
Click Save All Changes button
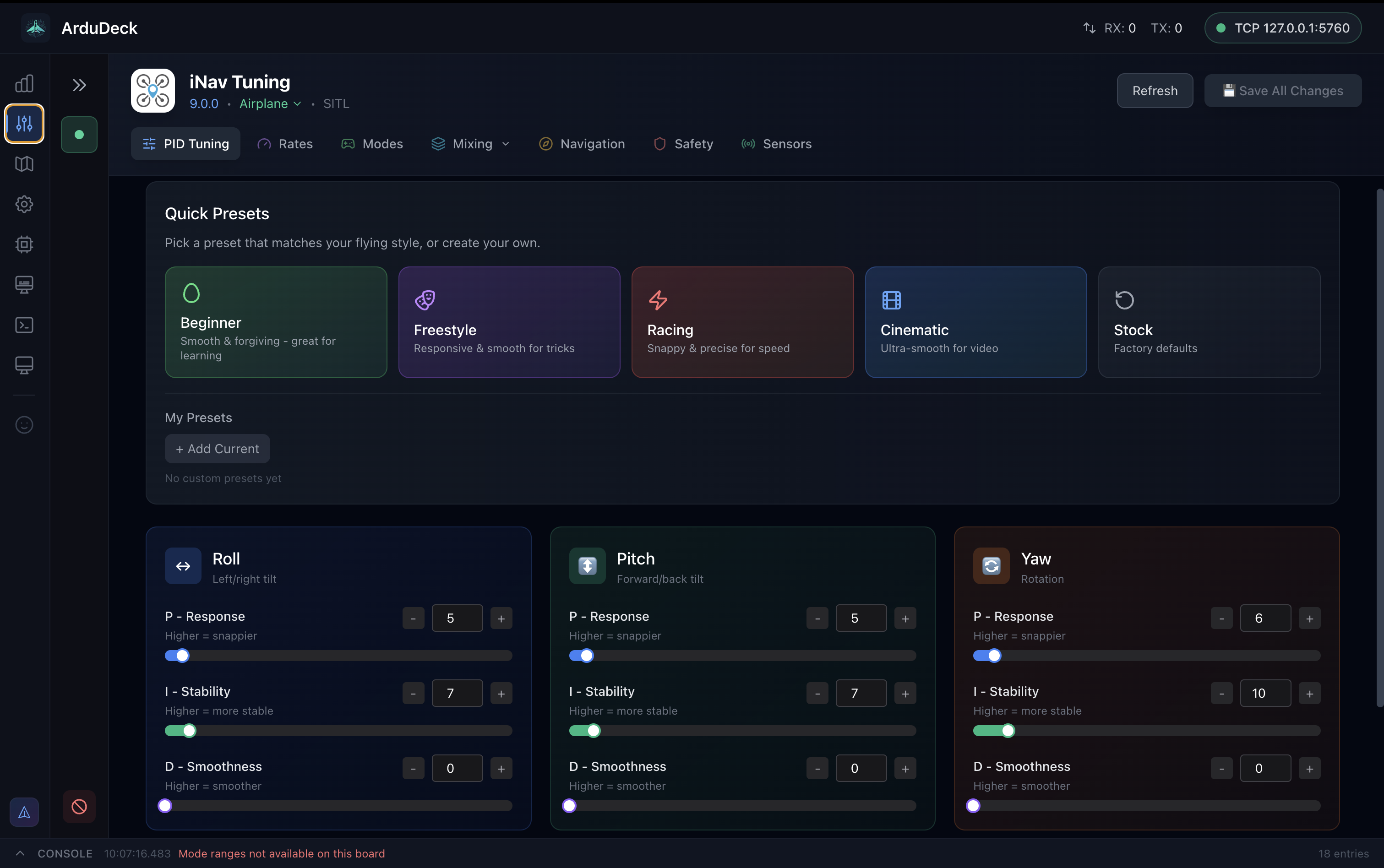point(1282,91)
